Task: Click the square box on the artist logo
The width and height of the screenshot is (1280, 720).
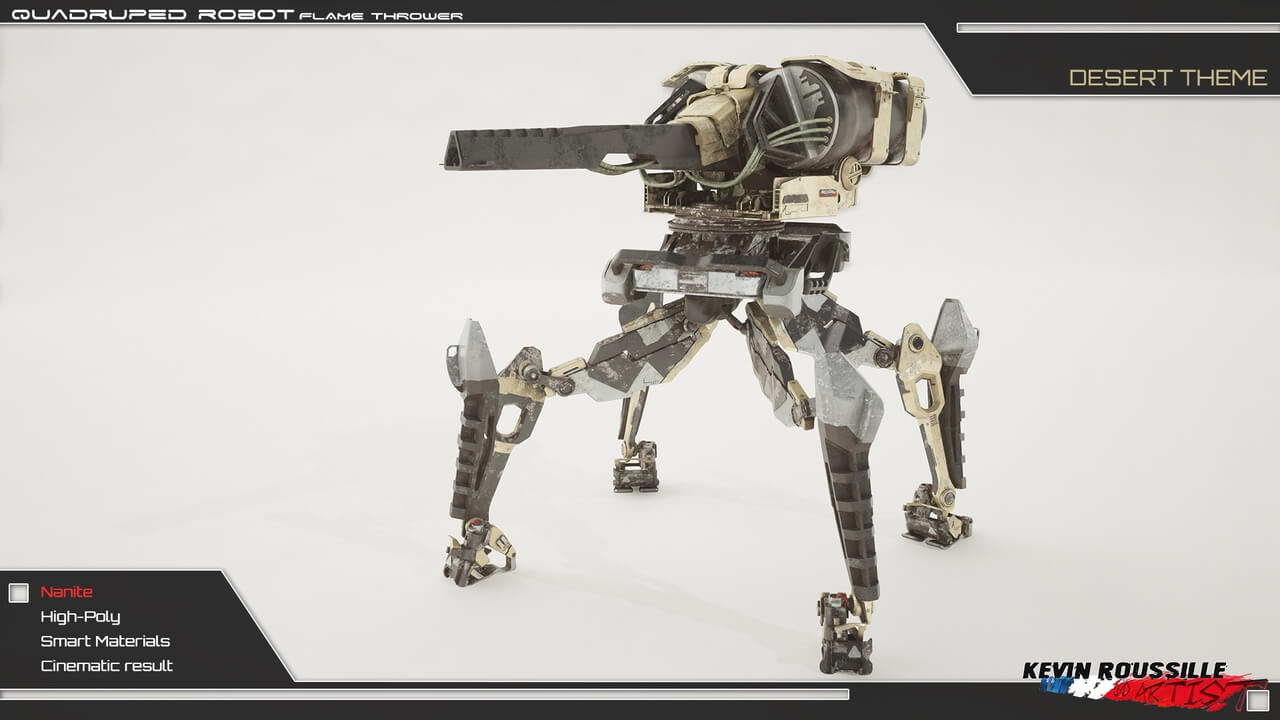Action: coord(1257,700)
